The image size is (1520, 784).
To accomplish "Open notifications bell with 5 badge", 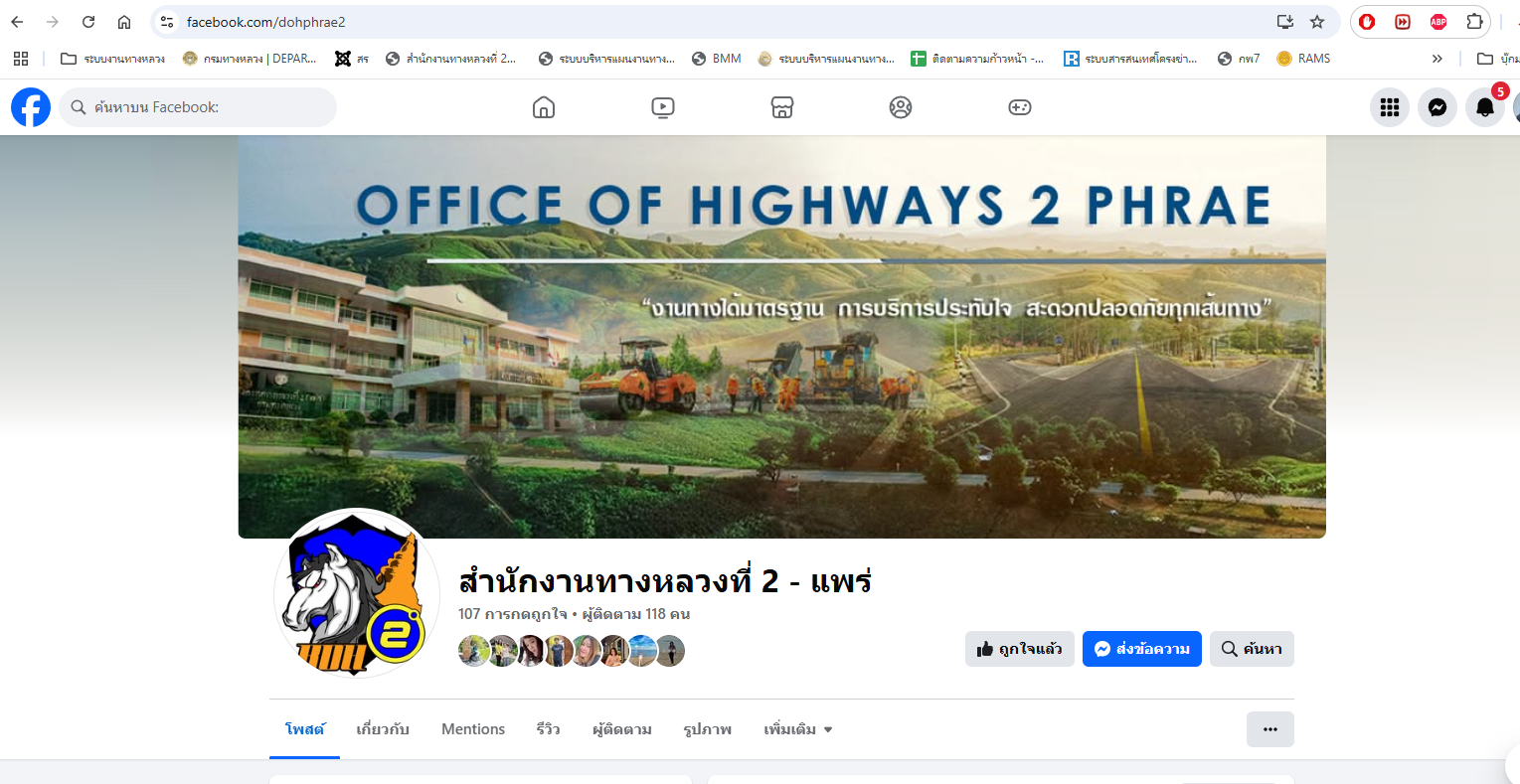I will (1485, 107).
